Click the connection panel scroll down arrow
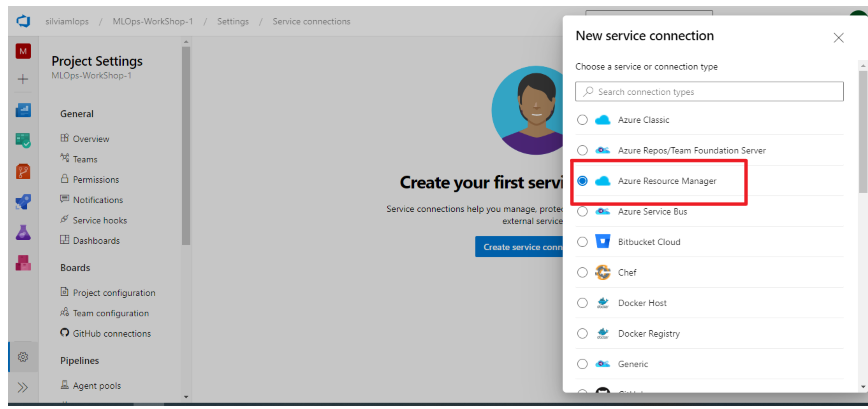This screenshot has width=868, height=409. coord(863,386)
